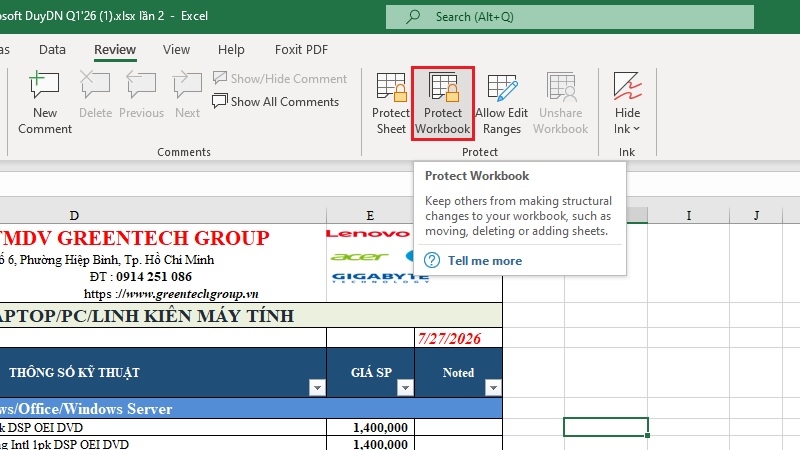Open the Hide Ink dropdown

point(627,103)
